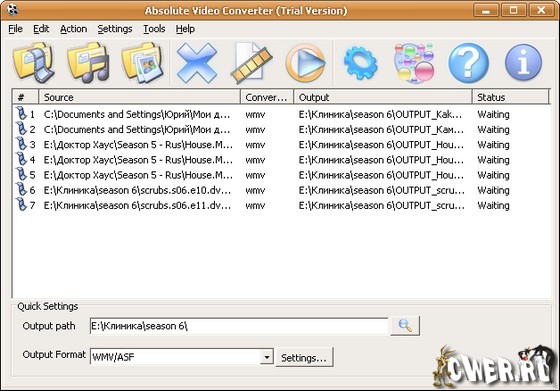
Task: Click the wmv format cell in row 3
Action: point(255,145)
